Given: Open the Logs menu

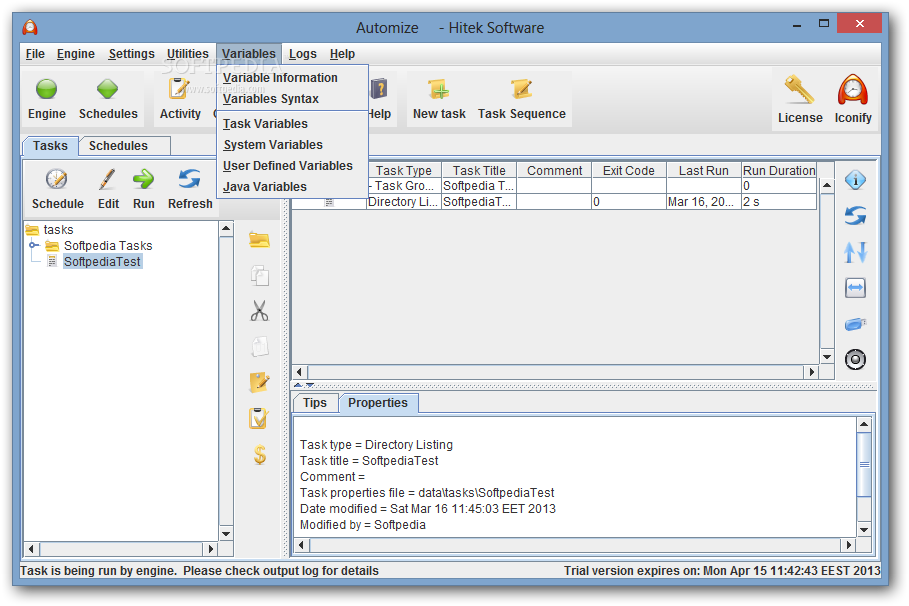Looking at the screenshot, I should click(303, 54).
